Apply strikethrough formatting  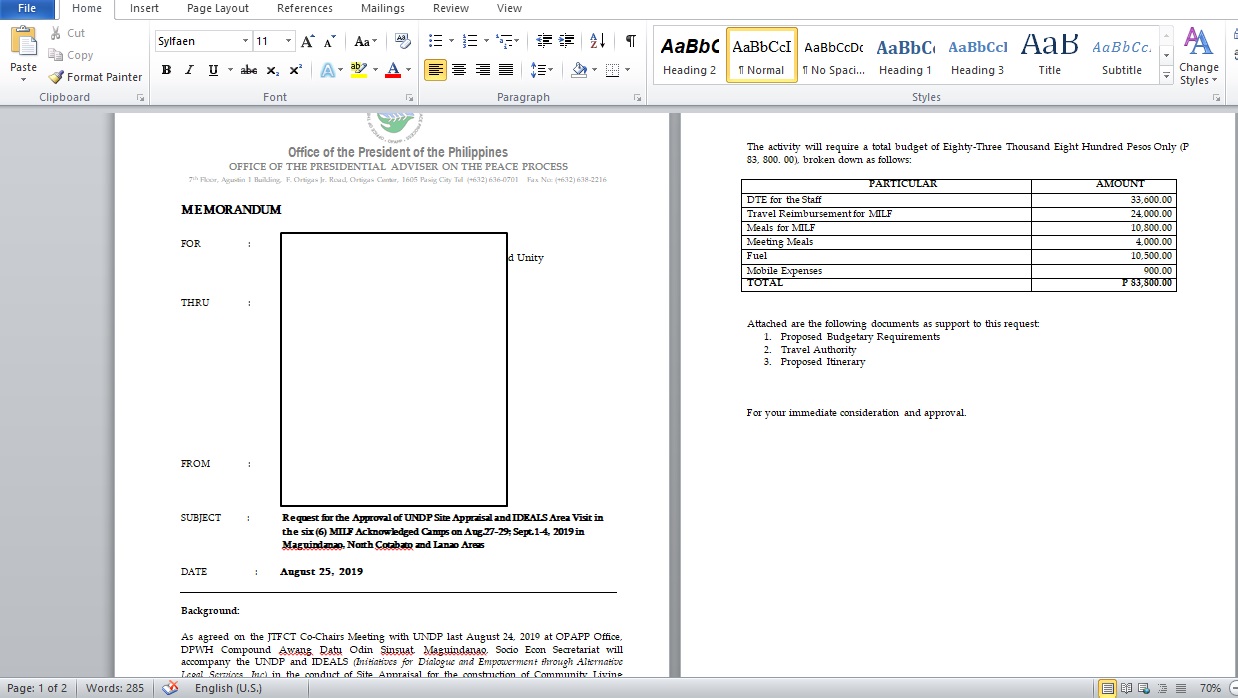(x=248, y=70)
